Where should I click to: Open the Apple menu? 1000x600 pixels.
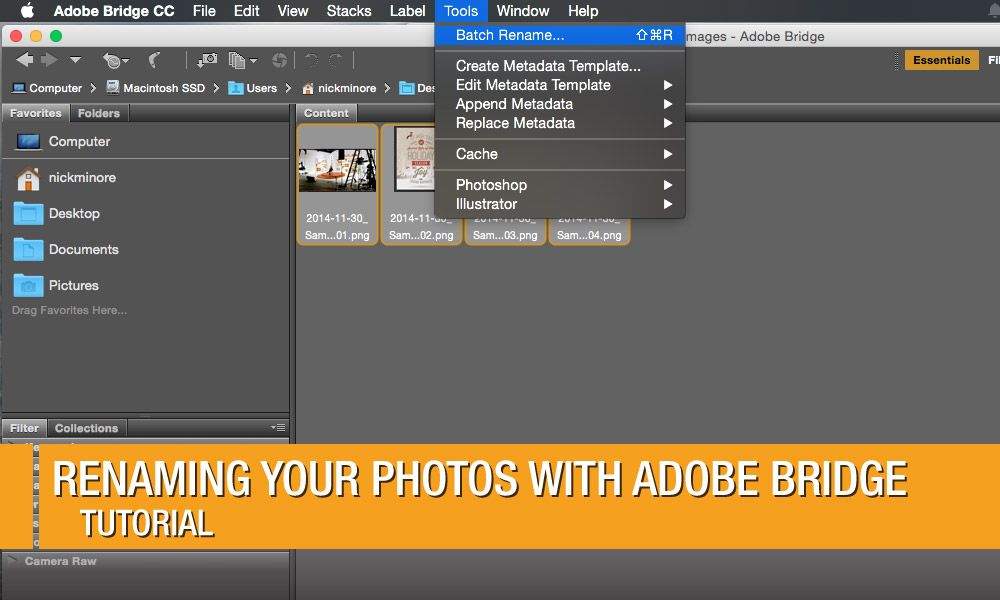[x=27, y=10]
